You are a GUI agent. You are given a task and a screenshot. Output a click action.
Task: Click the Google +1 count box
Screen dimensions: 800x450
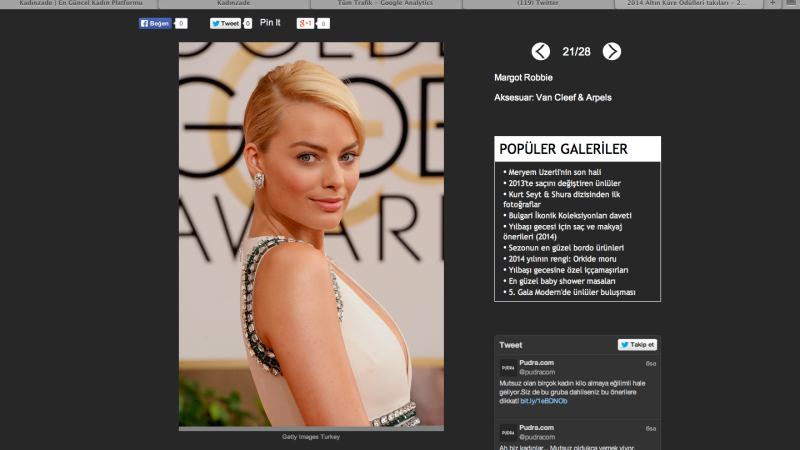pyautogui.click(x=322, y=23)
